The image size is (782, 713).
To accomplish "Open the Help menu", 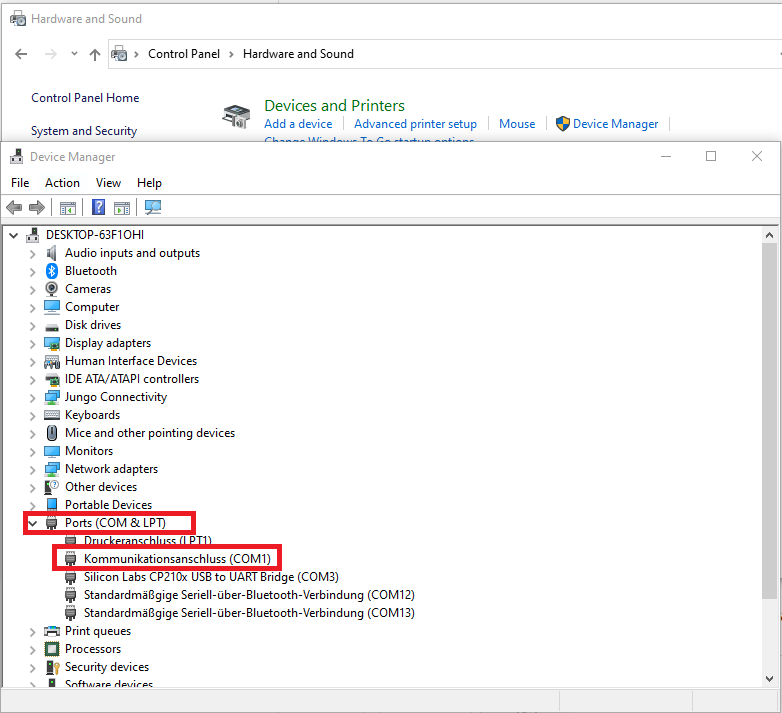I will point(149,183).
